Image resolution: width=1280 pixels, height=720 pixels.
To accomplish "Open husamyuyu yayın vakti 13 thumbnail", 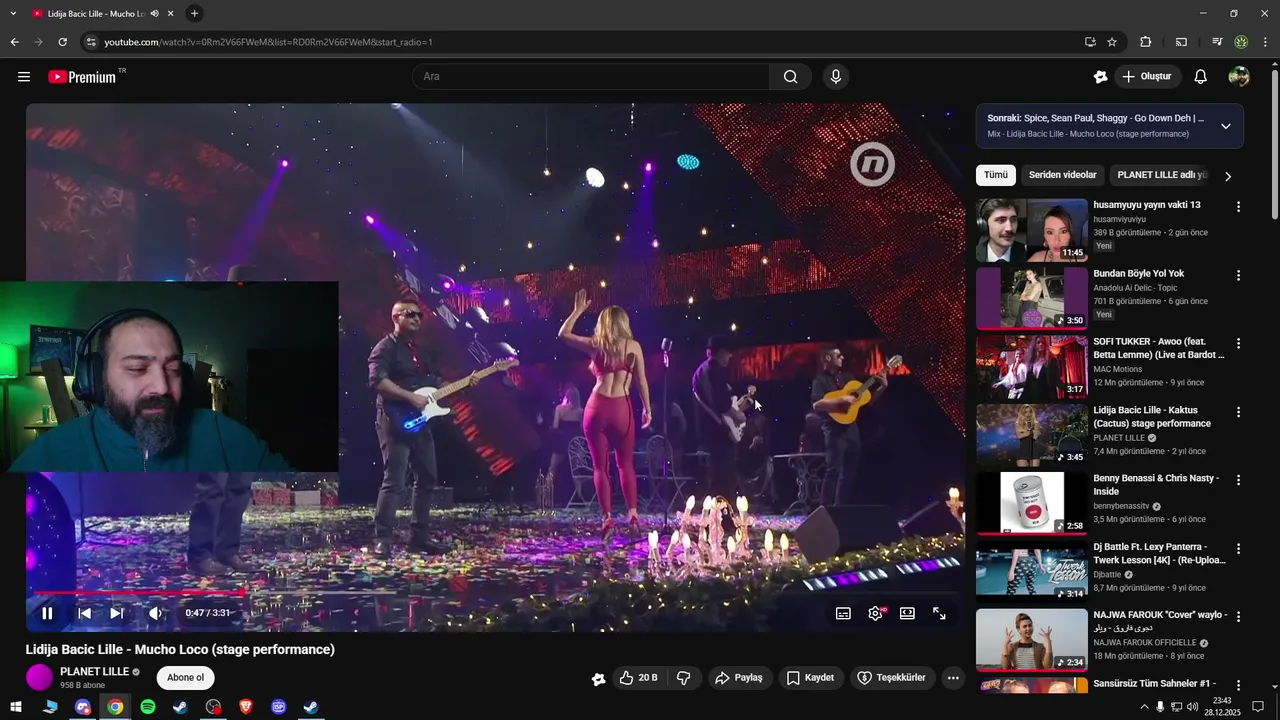I will (x=1031, y=230).
